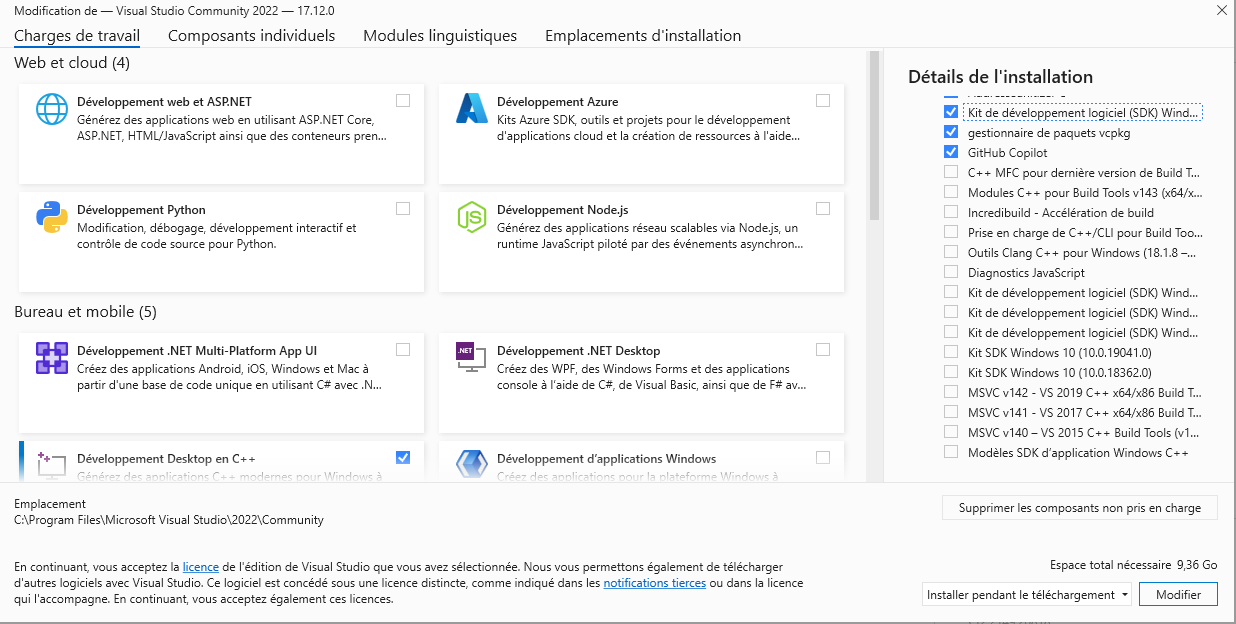Screen dimensions: 1236x624
Task: Click Supprimer les composants non pris en charge
Action: tap(1079, 508)
